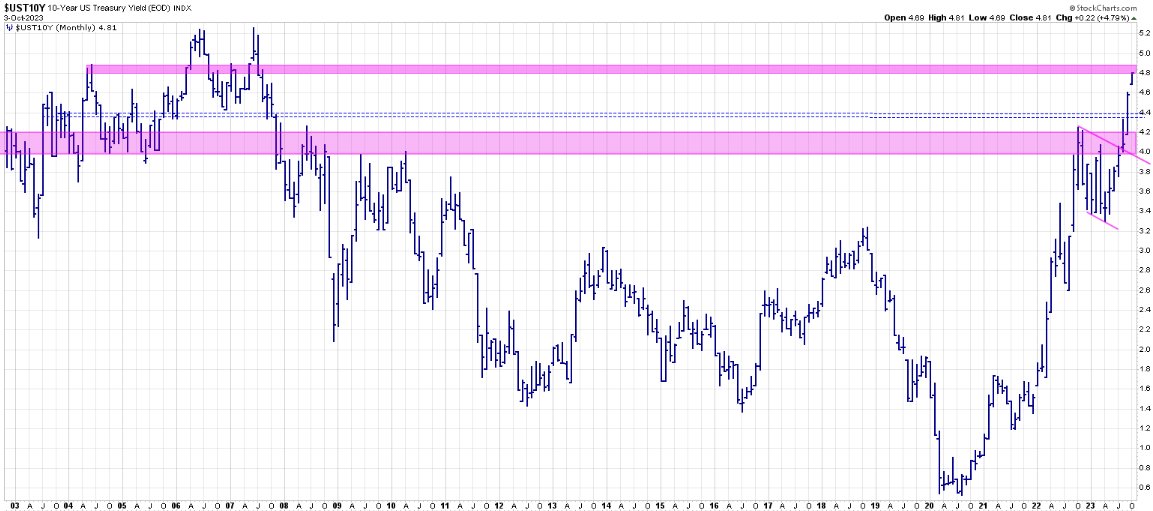Click the $UST10Y ticker symbol in the title
Image resolution: width=1153 pixels, height=511 pixels.
tap(24, 8)
